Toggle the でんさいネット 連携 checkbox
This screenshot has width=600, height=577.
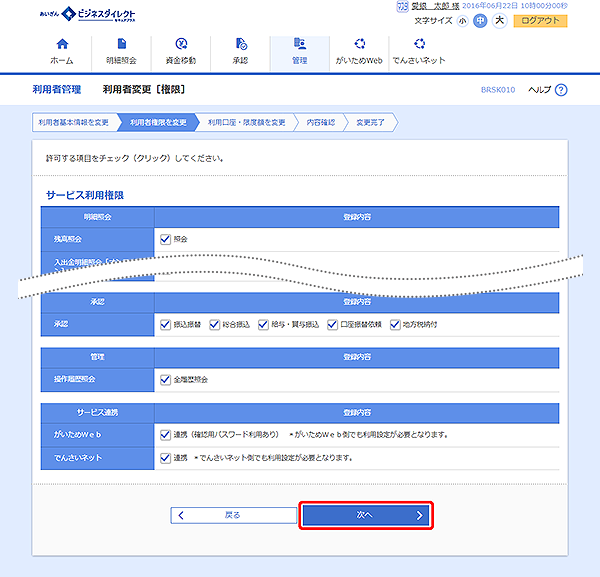pyautogui.click(x=165, y=458)
